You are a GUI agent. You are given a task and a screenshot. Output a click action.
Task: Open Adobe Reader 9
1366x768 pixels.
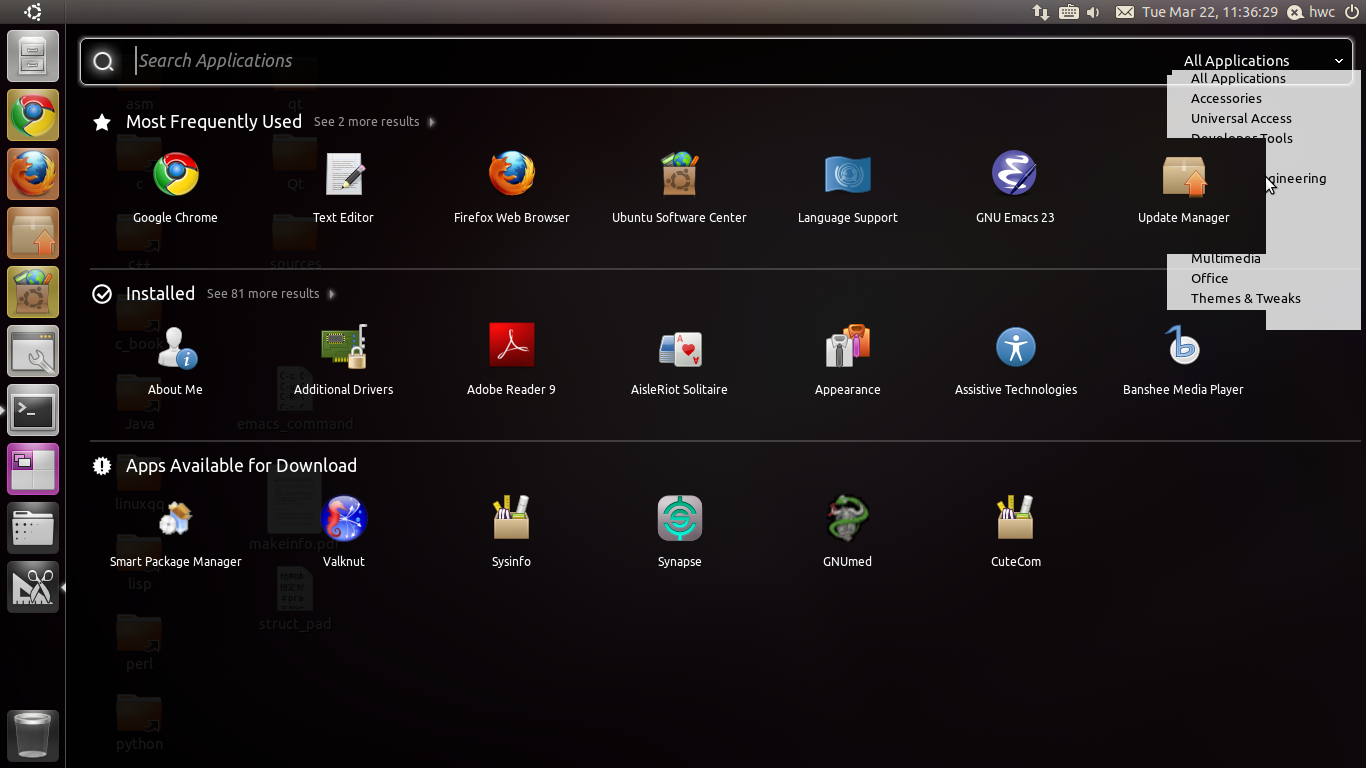coord(511,347)
